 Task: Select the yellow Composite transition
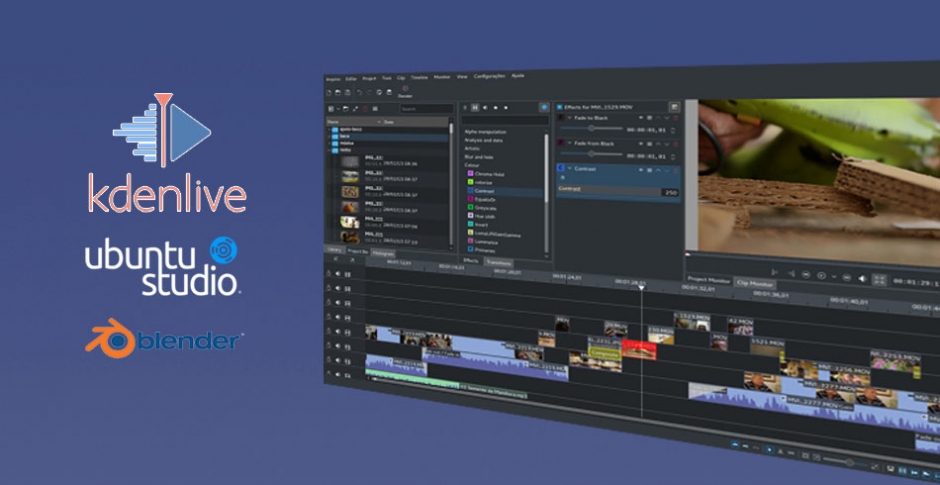[604, 354]
